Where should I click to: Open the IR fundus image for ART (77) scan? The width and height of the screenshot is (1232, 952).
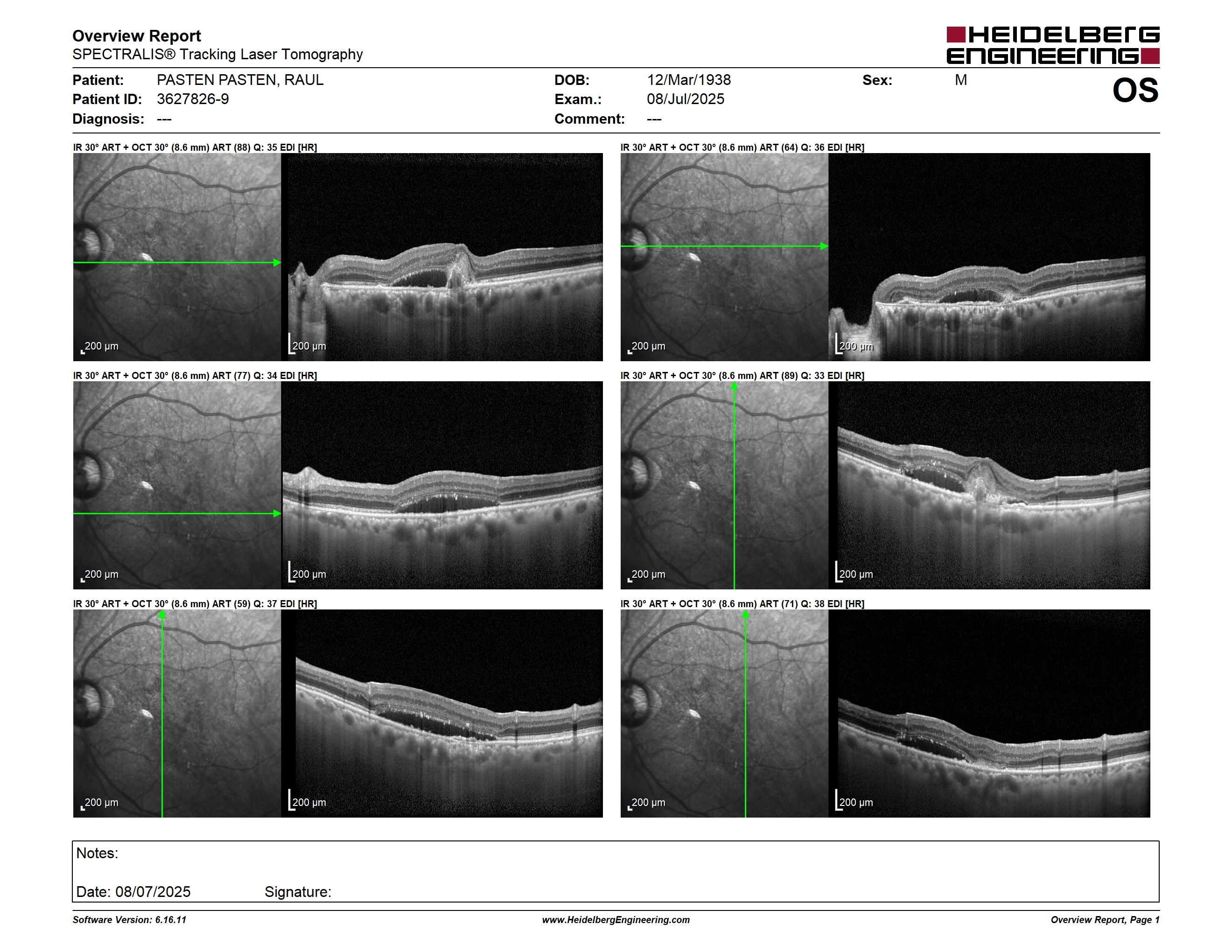[x=177, y=486]
